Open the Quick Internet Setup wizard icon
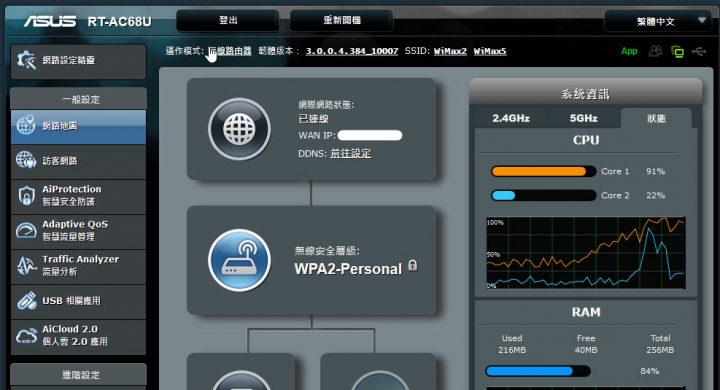 pos(26,60)
